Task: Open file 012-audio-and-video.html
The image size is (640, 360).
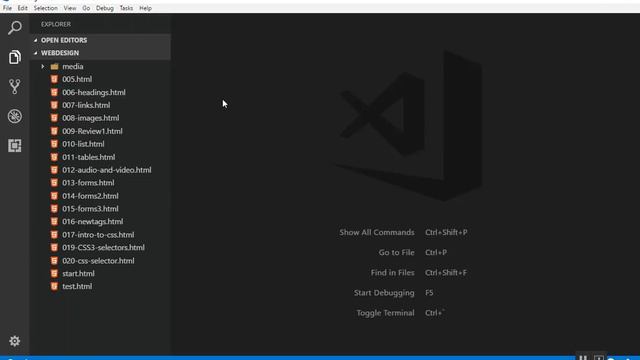Action: pos(107,170)
